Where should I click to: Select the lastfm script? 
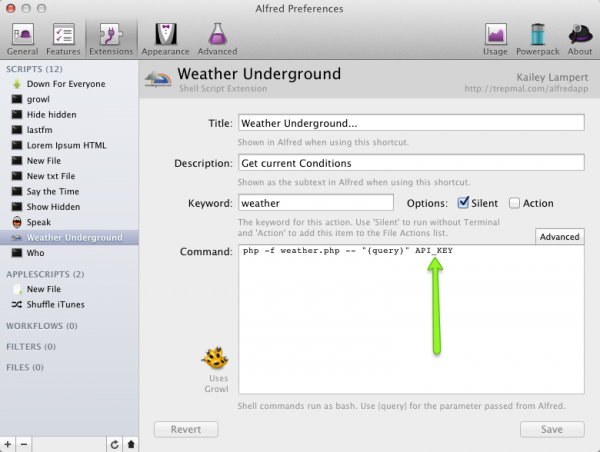pos(69,130)
